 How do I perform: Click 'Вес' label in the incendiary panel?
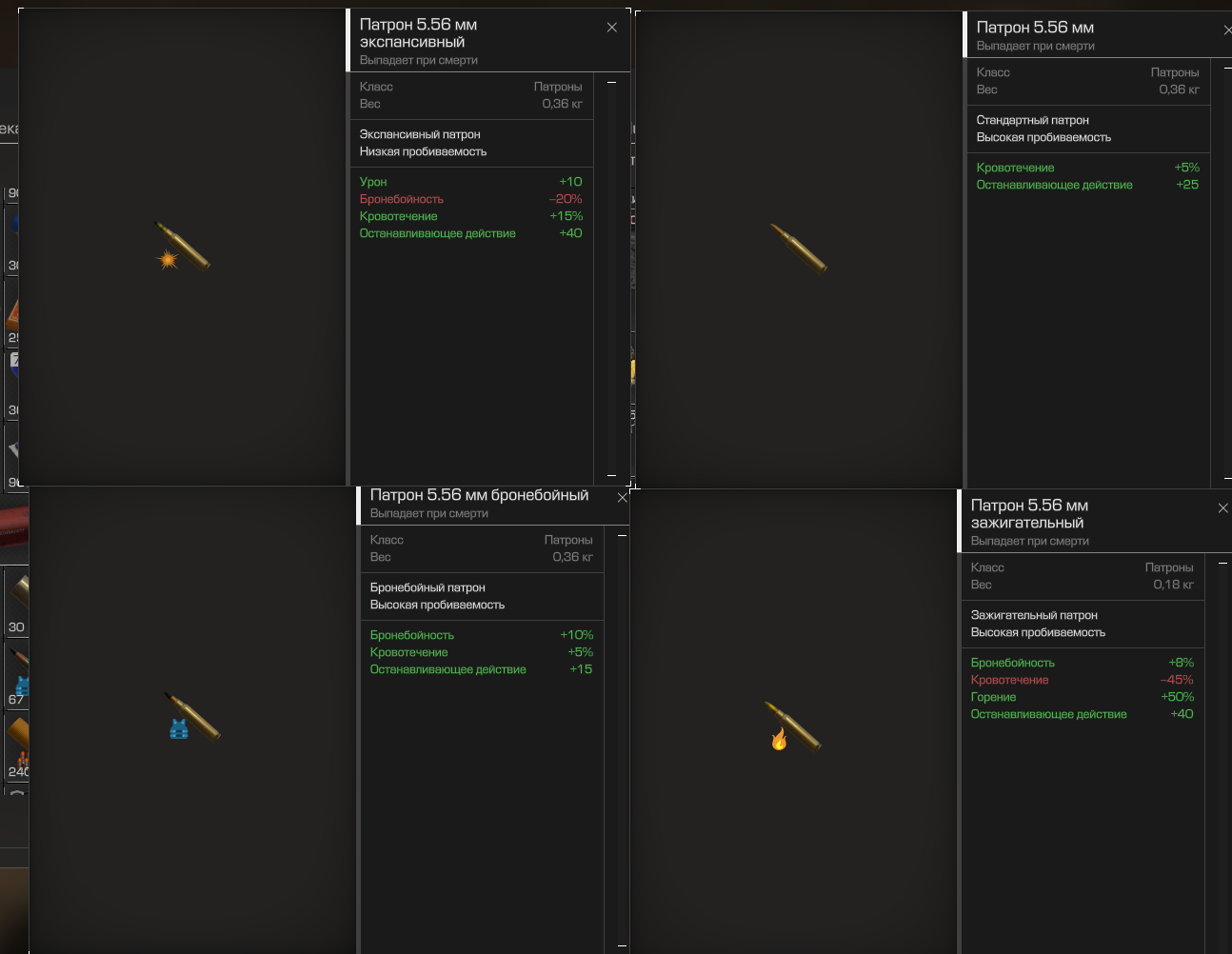981,585
